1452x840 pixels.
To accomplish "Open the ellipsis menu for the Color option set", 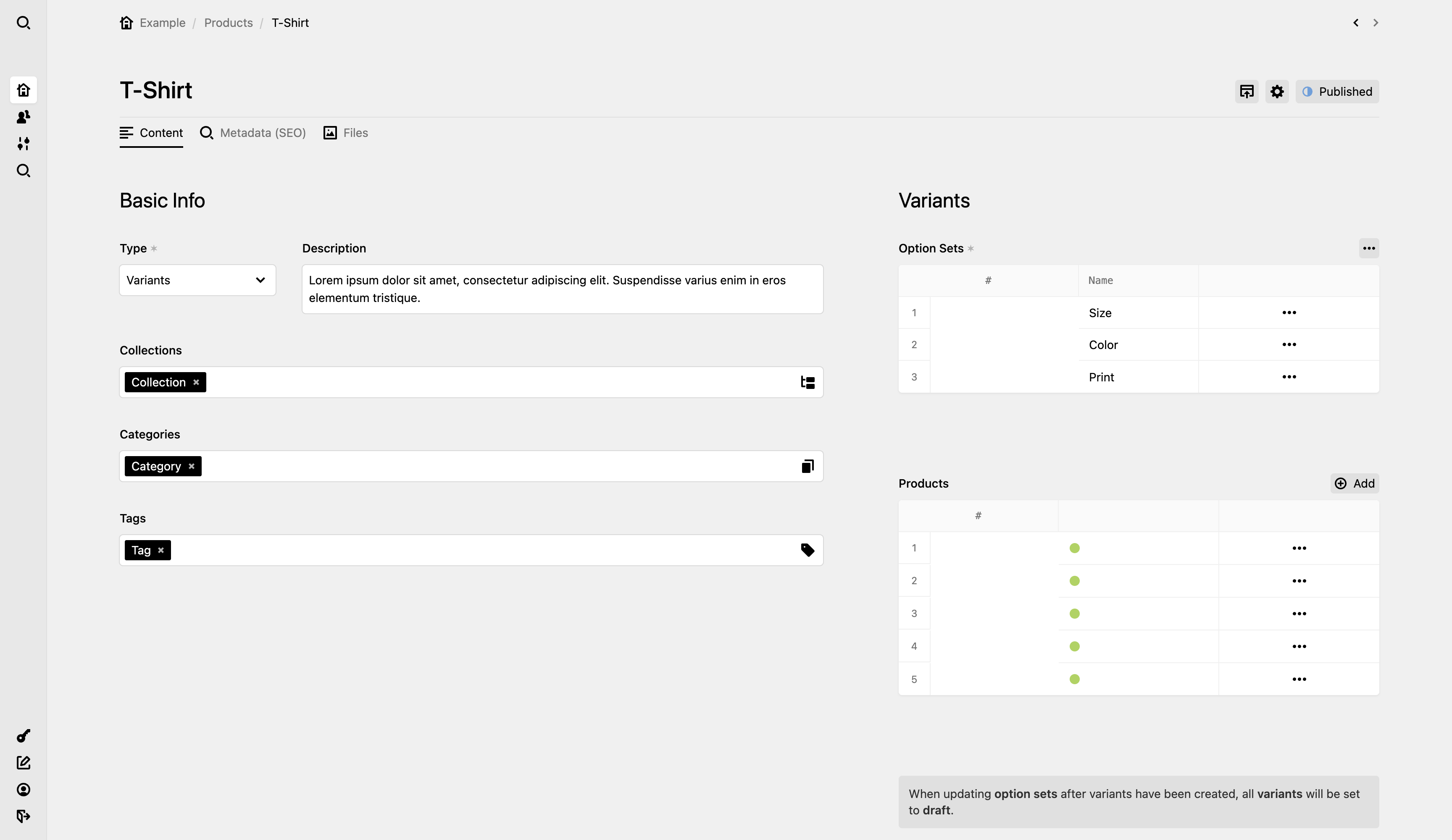I will (x=1289, y=344).
